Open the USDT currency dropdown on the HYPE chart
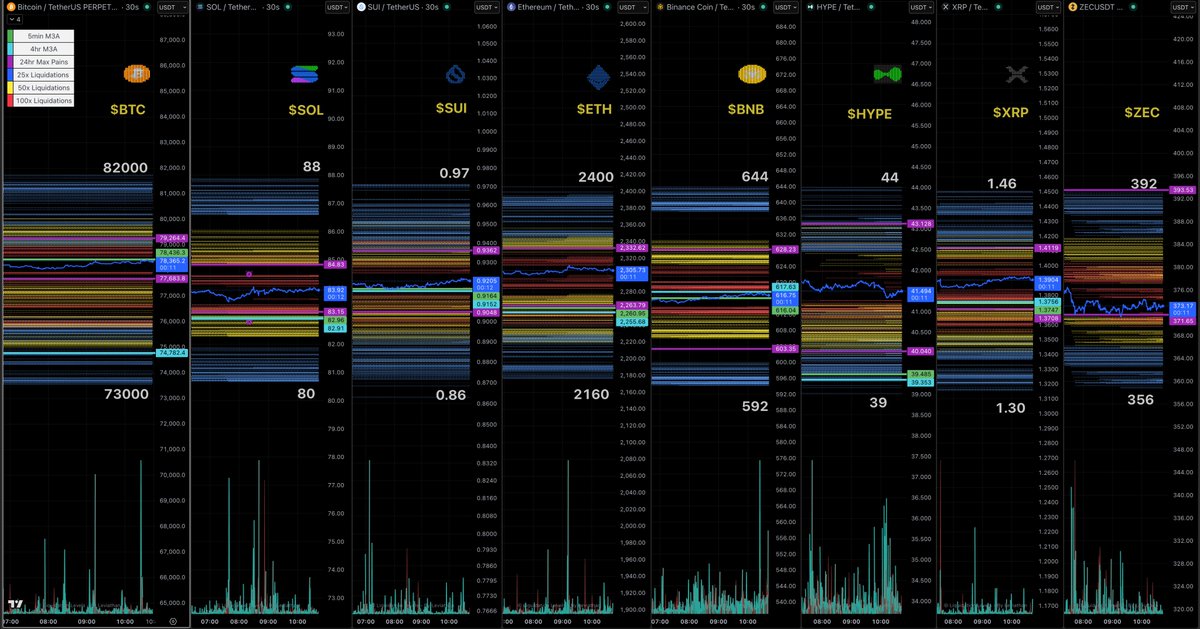This screenshot has width=1200, height=629. coord(920,6)
